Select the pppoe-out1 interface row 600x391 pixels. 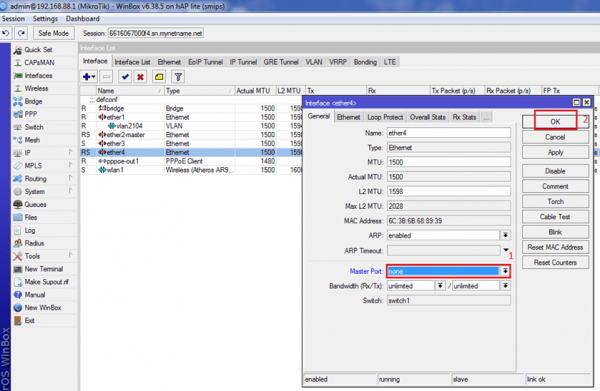[x=191, y=161]
